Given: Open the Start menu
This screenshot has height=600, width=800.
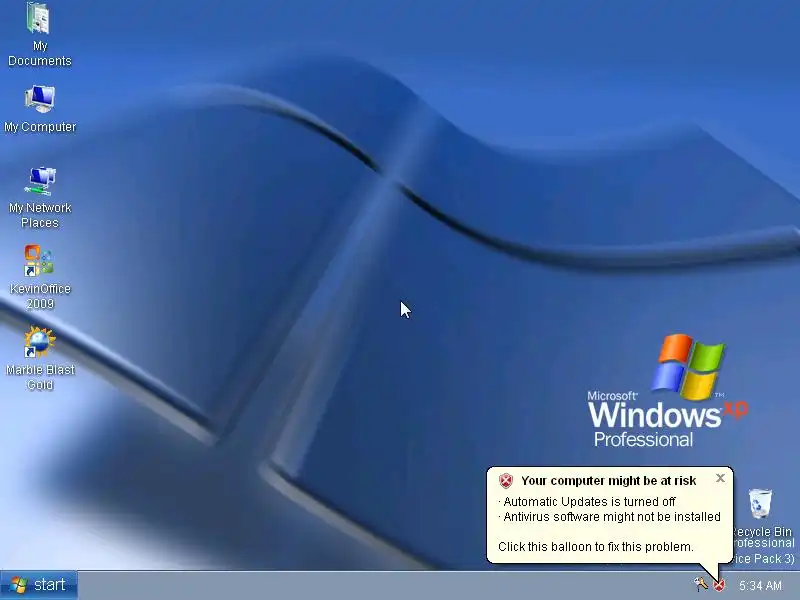Looking at the screenshot, I should coord(39,585).
